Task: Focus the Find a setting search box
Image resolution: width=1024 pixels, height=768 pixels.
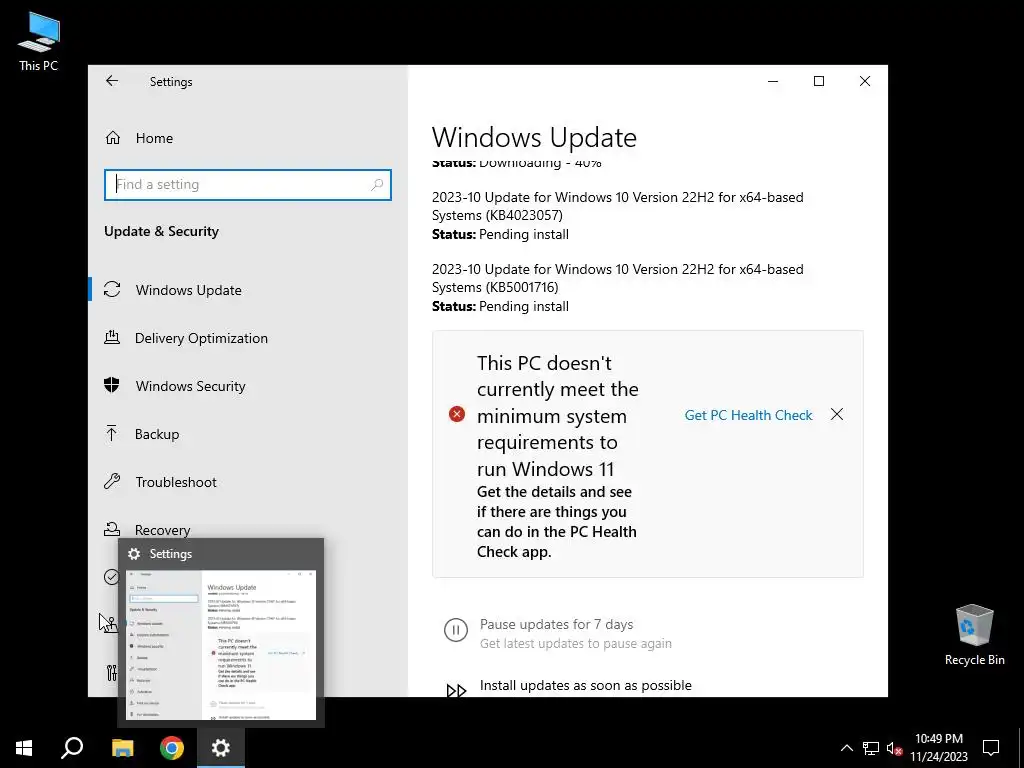Action: 248,185
